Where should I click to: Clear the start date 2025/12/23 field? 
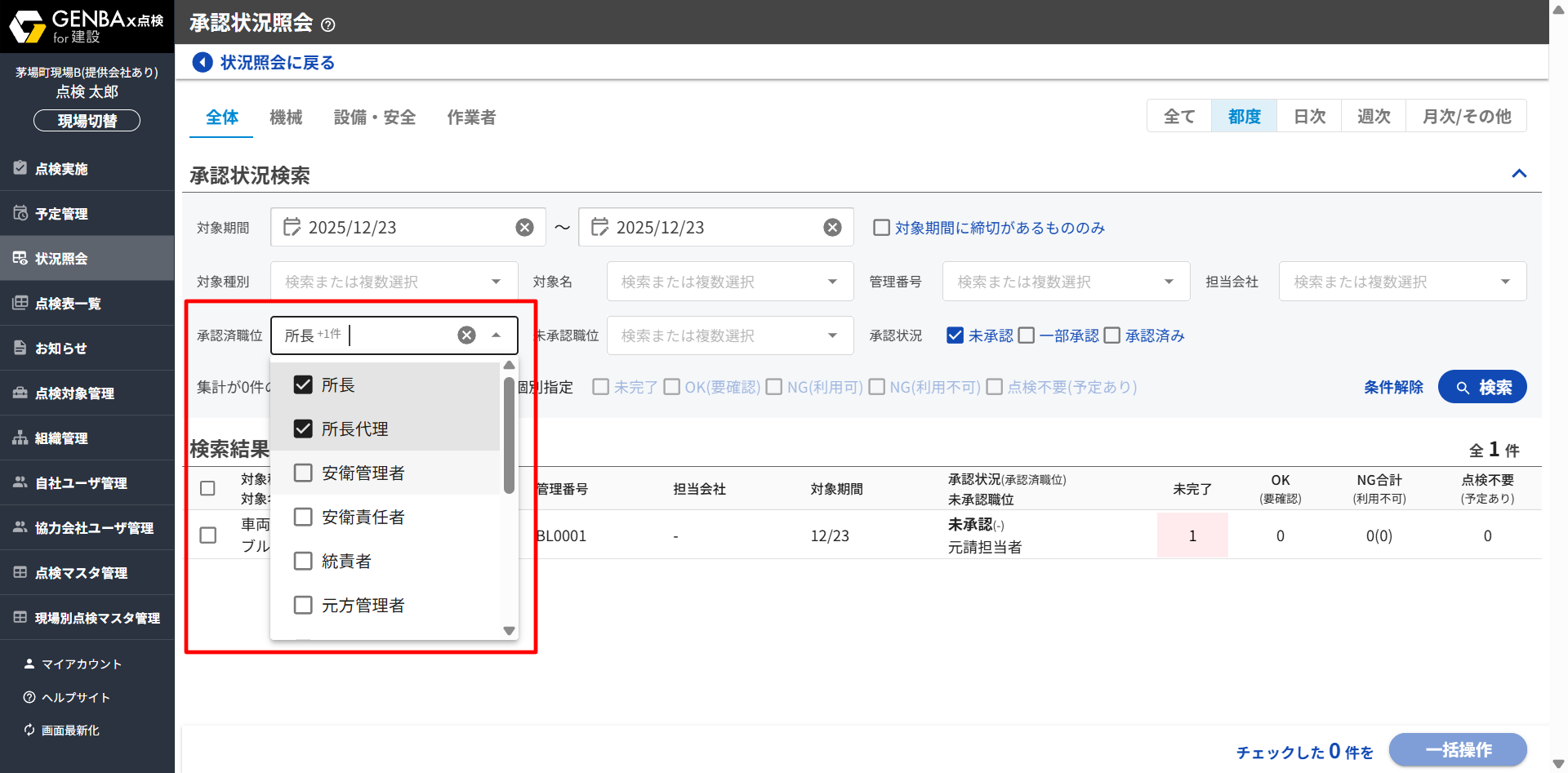[x=524, y=228]
